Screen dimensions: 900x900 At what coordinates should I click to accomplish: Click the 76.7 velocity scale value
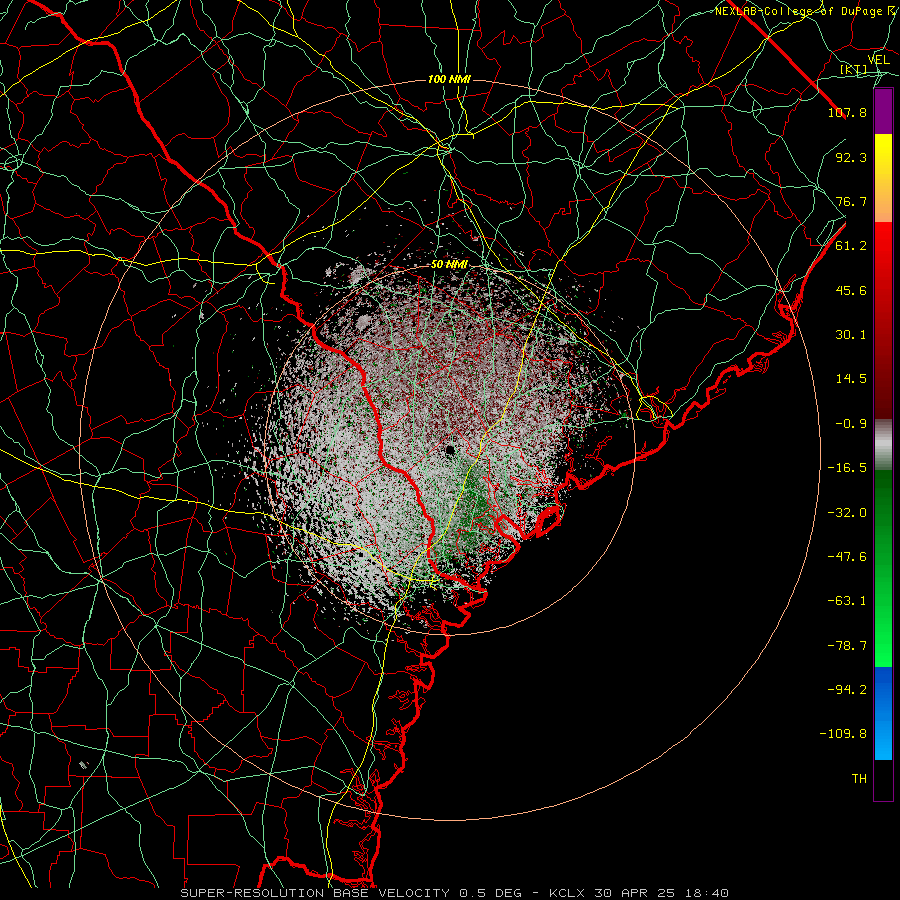(851, 201)
